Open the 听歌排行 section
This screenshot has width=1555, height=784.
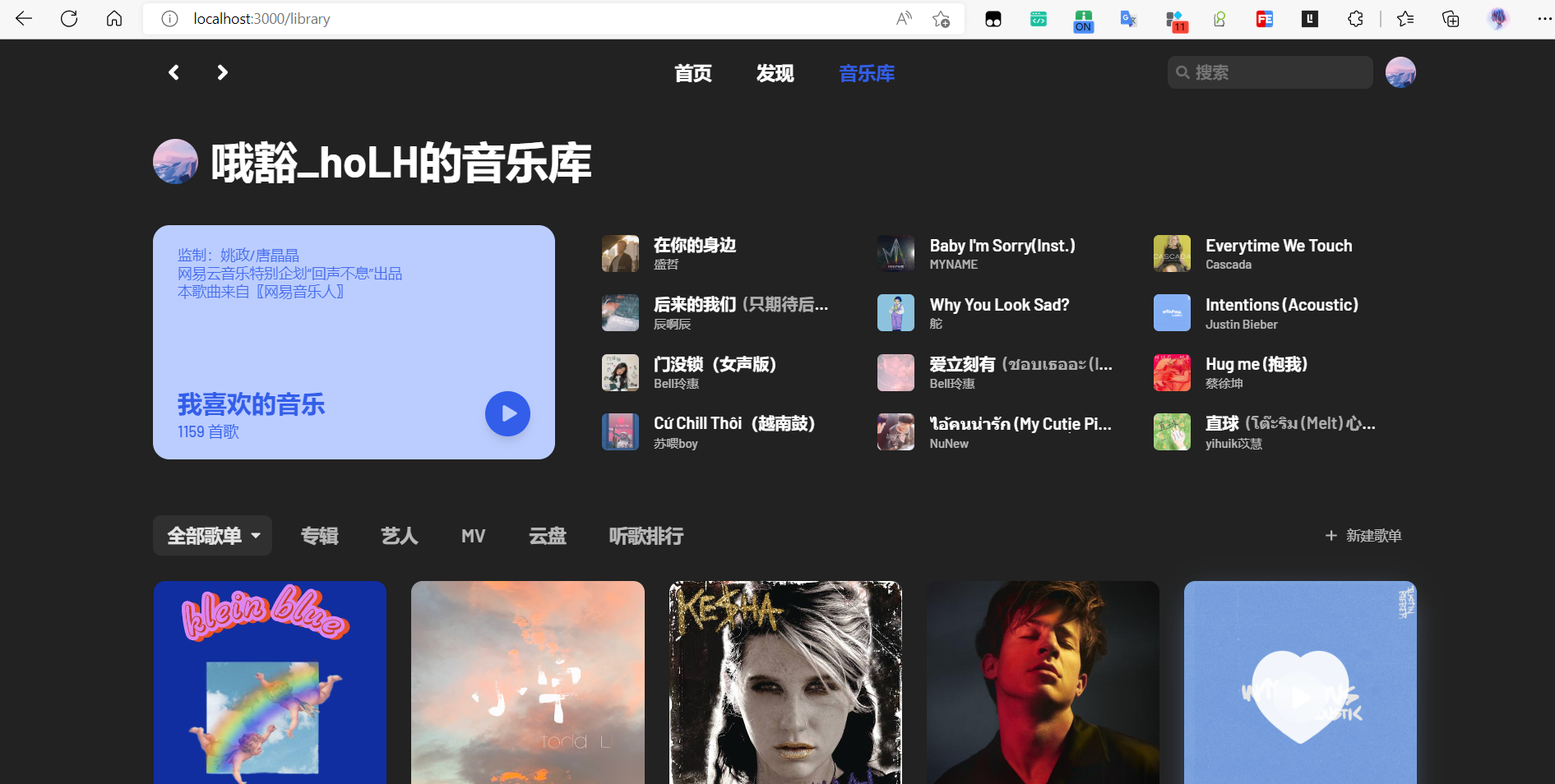coord(645,535)
